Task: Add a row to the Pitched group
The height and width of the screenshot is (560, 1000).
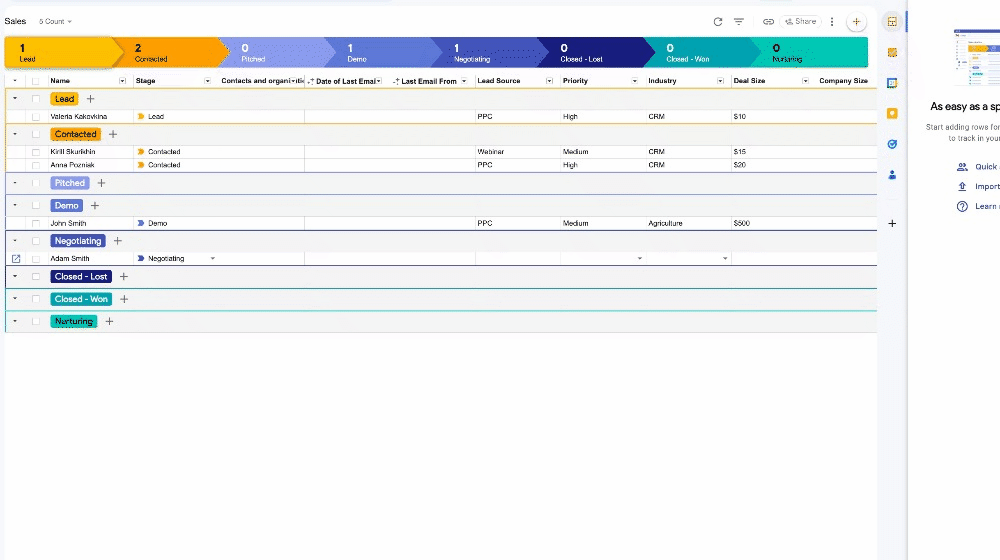Action: pos(101,183)
